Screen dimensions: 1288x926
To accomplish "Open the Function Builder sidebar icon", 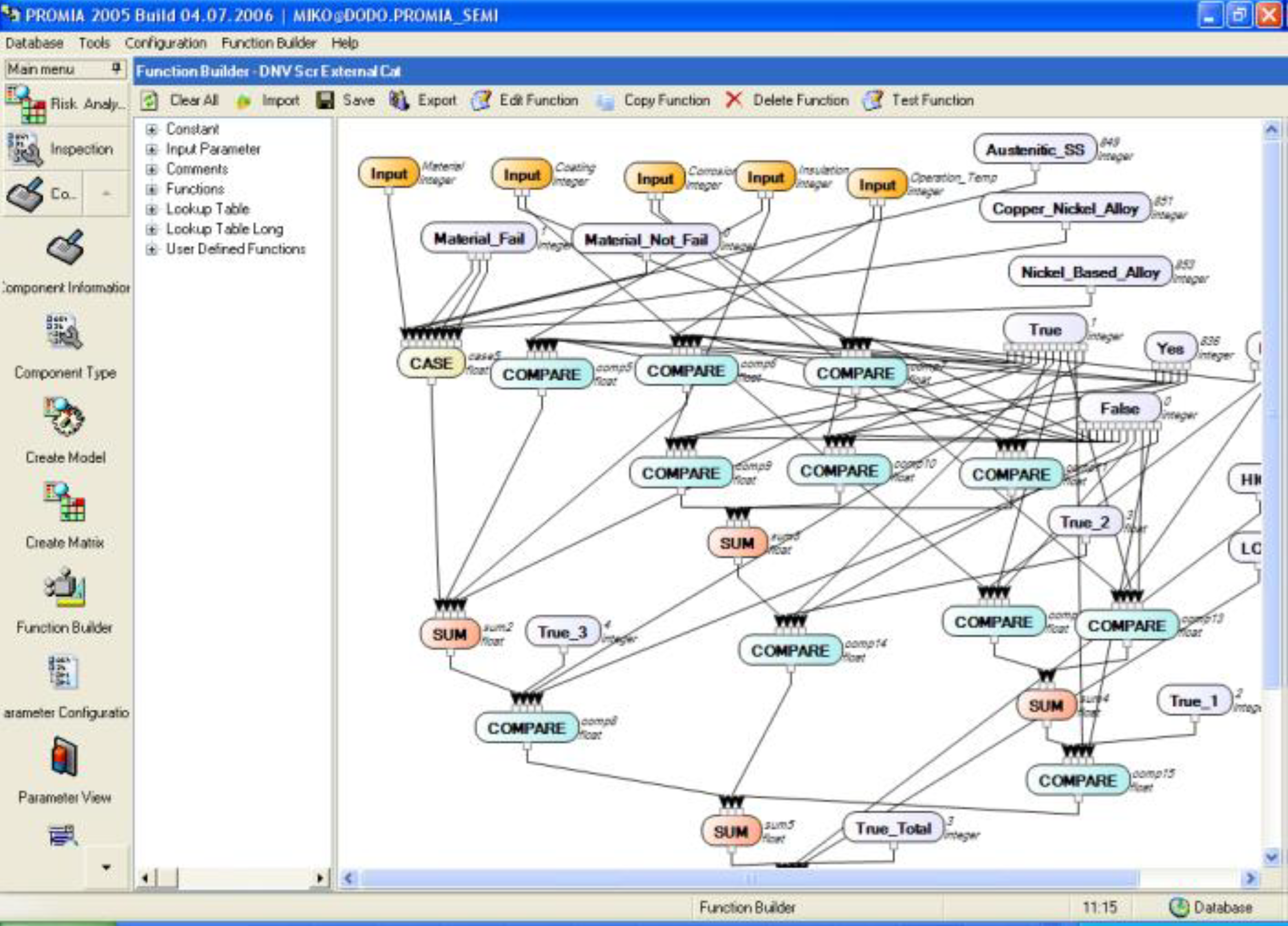I will 65,587.
